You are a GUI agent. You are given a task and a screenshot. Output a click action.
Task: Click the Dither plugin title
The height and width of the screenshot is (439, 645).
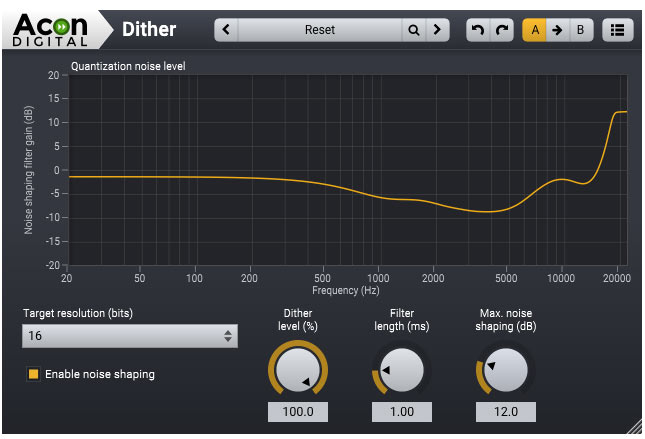[x=149, y=30]
